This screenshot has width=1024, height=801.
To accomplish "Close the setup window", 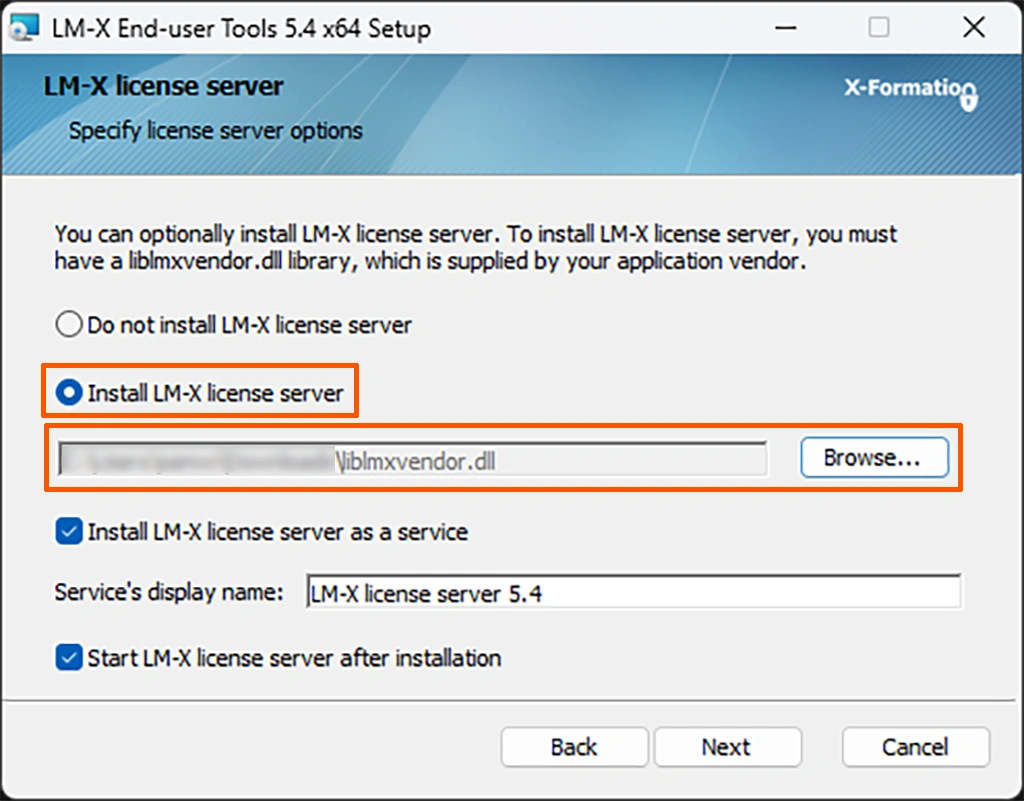I will click(x=974, y=27).
